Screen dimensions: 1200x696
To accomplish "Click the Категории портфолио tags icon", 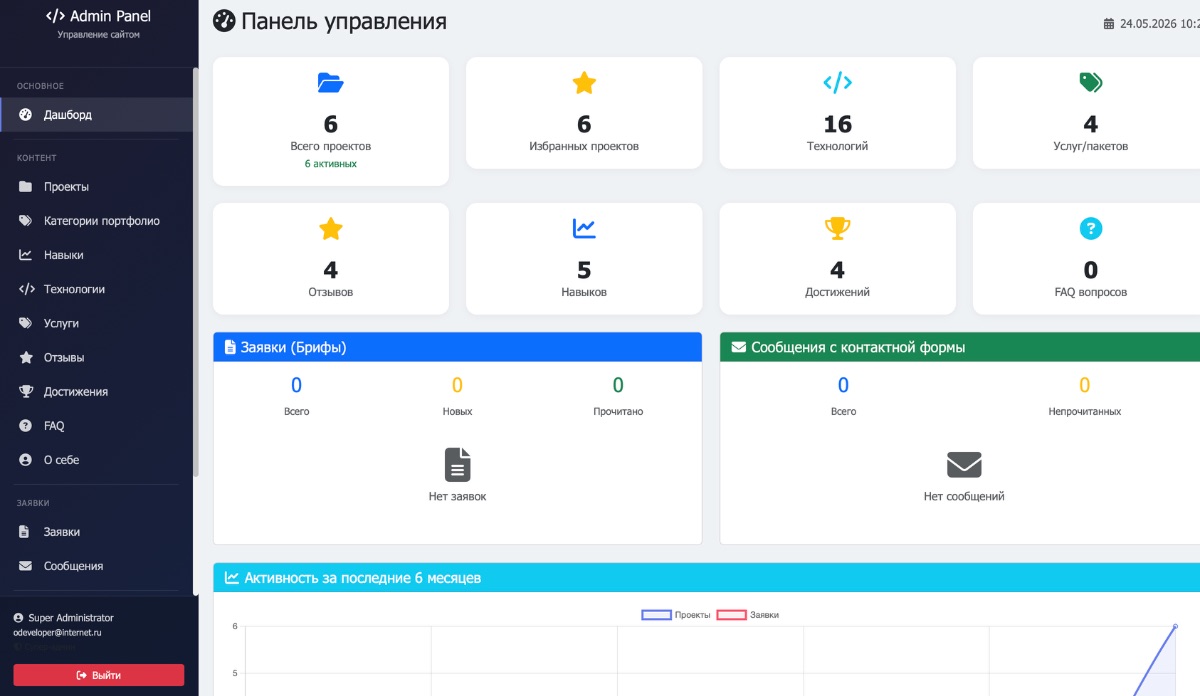I will tap(25, 221).
